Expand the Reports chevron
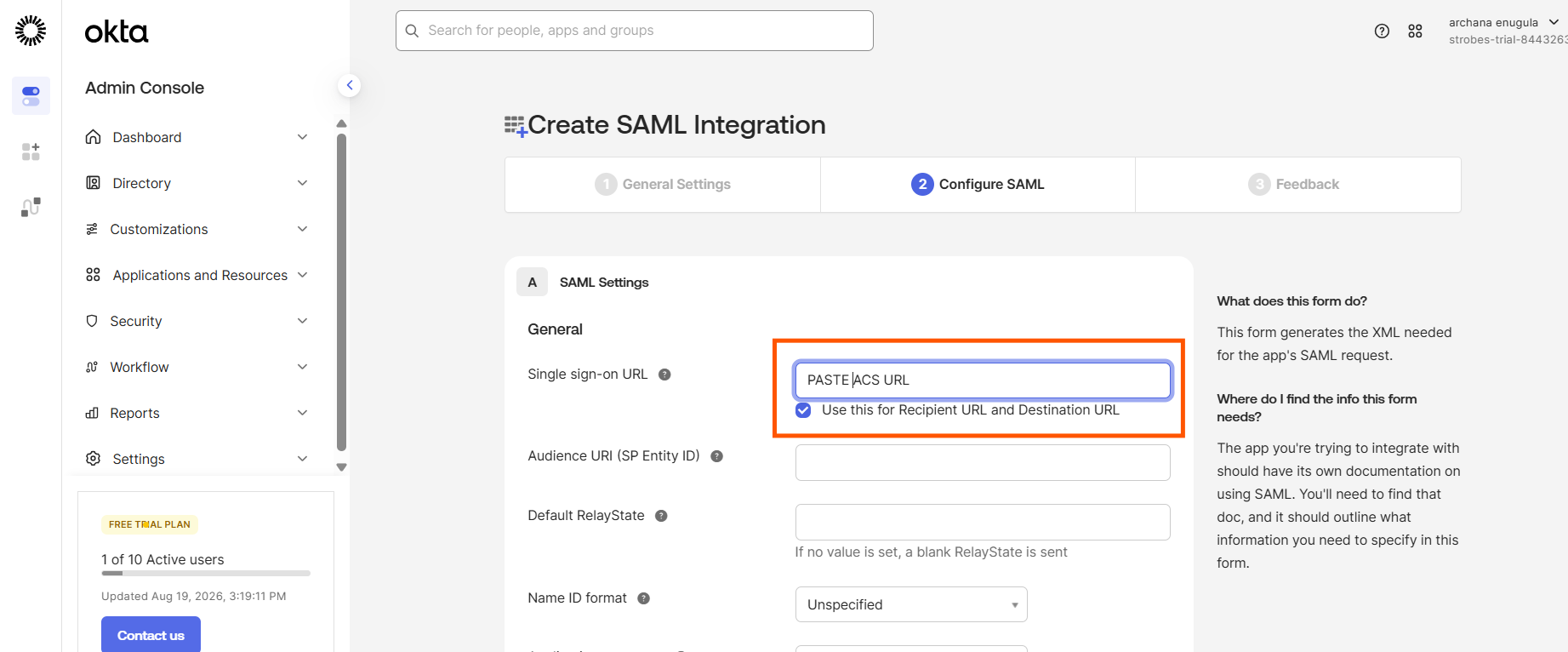Image resolution: width=1568 pixels, height=652 pixels. (302, 413)
